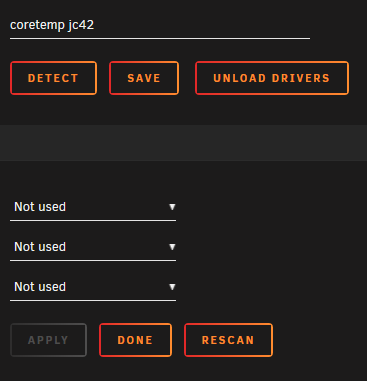367x381 pixels.
Task: Click the arrow icon of the middle dropdown
Action: click(172, 247)
